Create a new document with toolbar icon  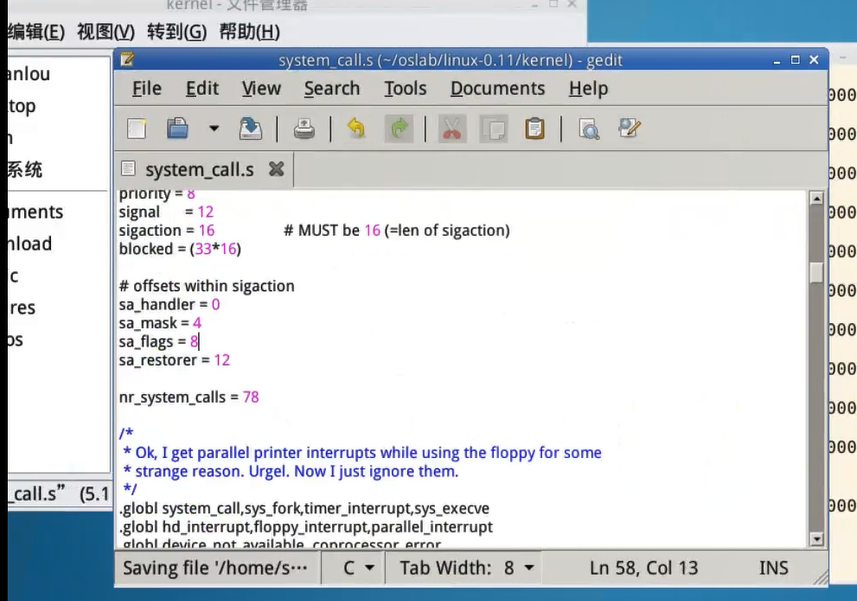(x=137, y=129)
